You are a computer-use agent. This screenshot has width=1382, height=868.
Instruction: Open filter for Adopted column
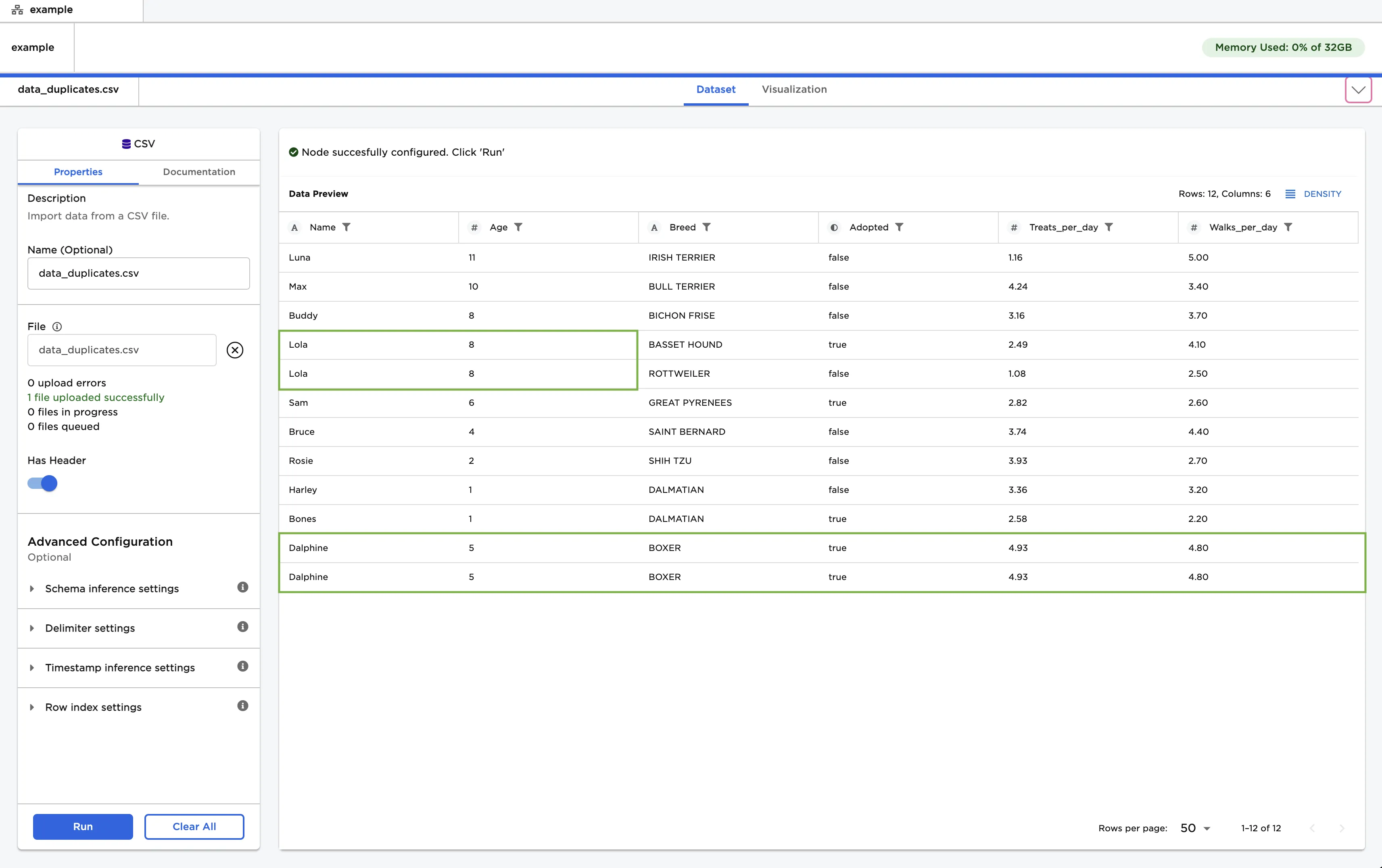tap(899, 227)
